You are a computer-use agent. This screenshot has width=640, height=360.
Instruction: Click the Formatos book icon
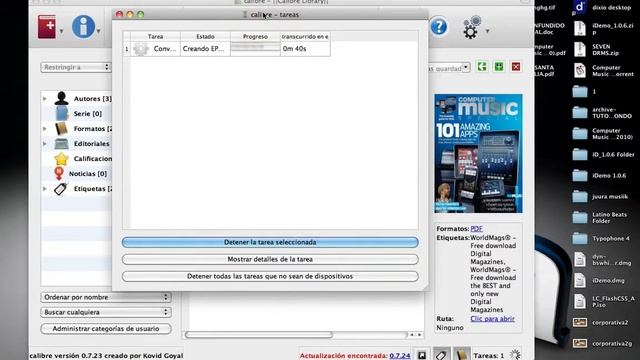pos(61,129)
